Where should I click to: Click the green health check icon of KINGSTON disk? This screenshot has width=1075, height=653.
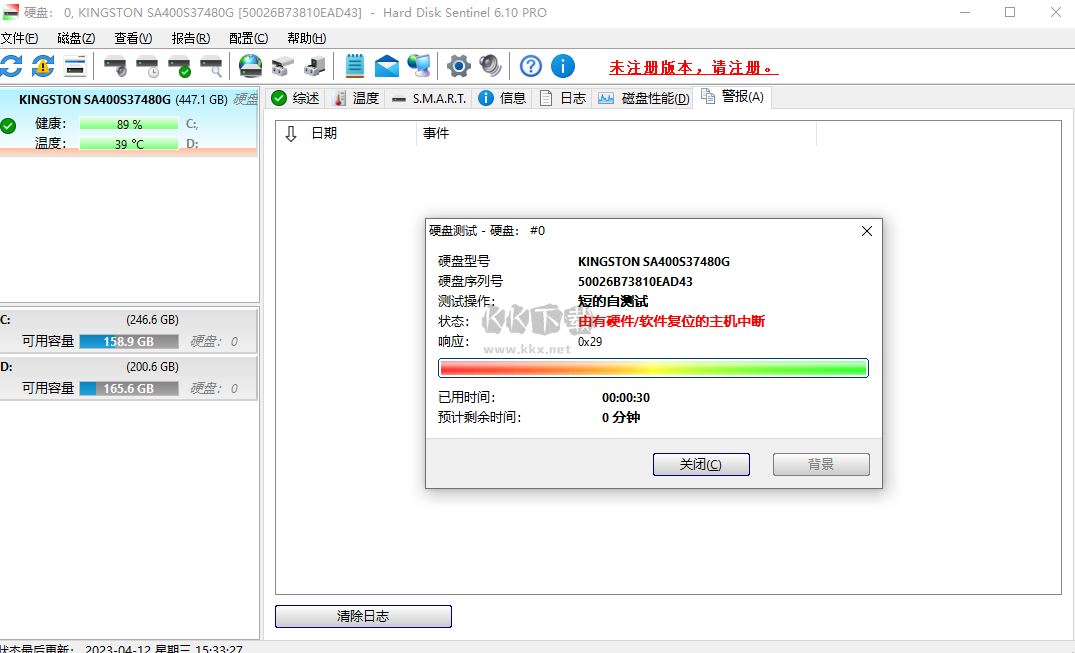click(x=8, y=126)
